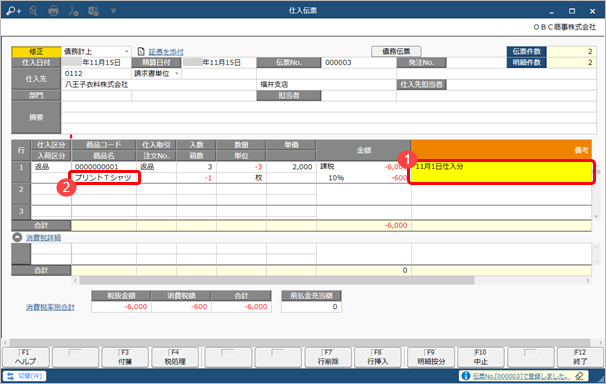
Task: Click the 債務伝票 button
Action: (396, 51)
